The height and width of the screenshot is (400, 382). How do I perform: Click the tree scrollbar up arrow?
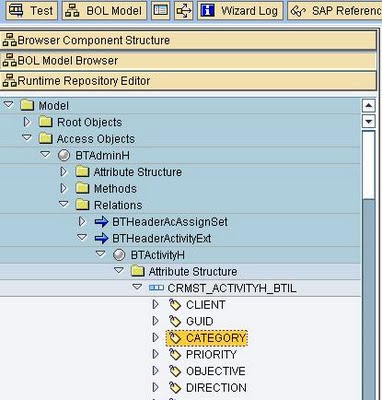[x=368, y=106]
